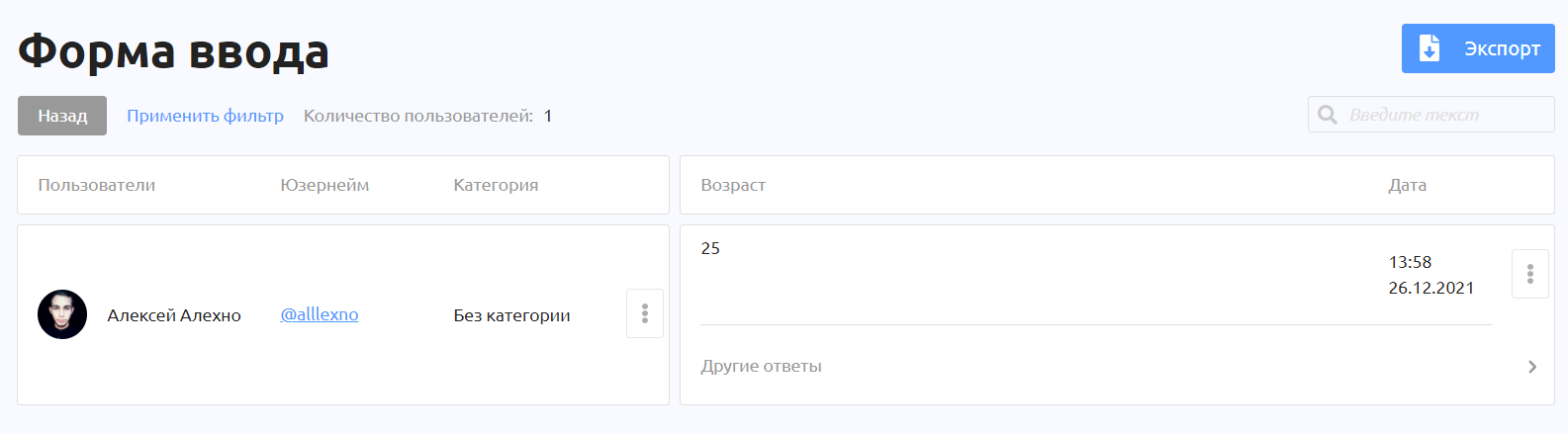Click the date 26.12.2021 entry
Screen dimensions: 1568x434
1430,288
